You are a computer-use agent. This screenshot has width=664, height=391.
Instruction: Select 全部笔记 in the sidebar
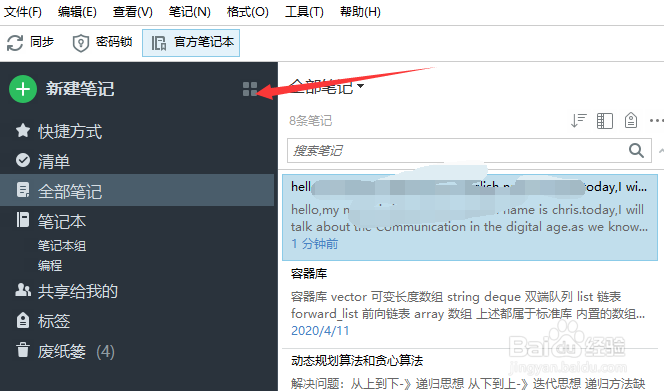coord(137,190)
